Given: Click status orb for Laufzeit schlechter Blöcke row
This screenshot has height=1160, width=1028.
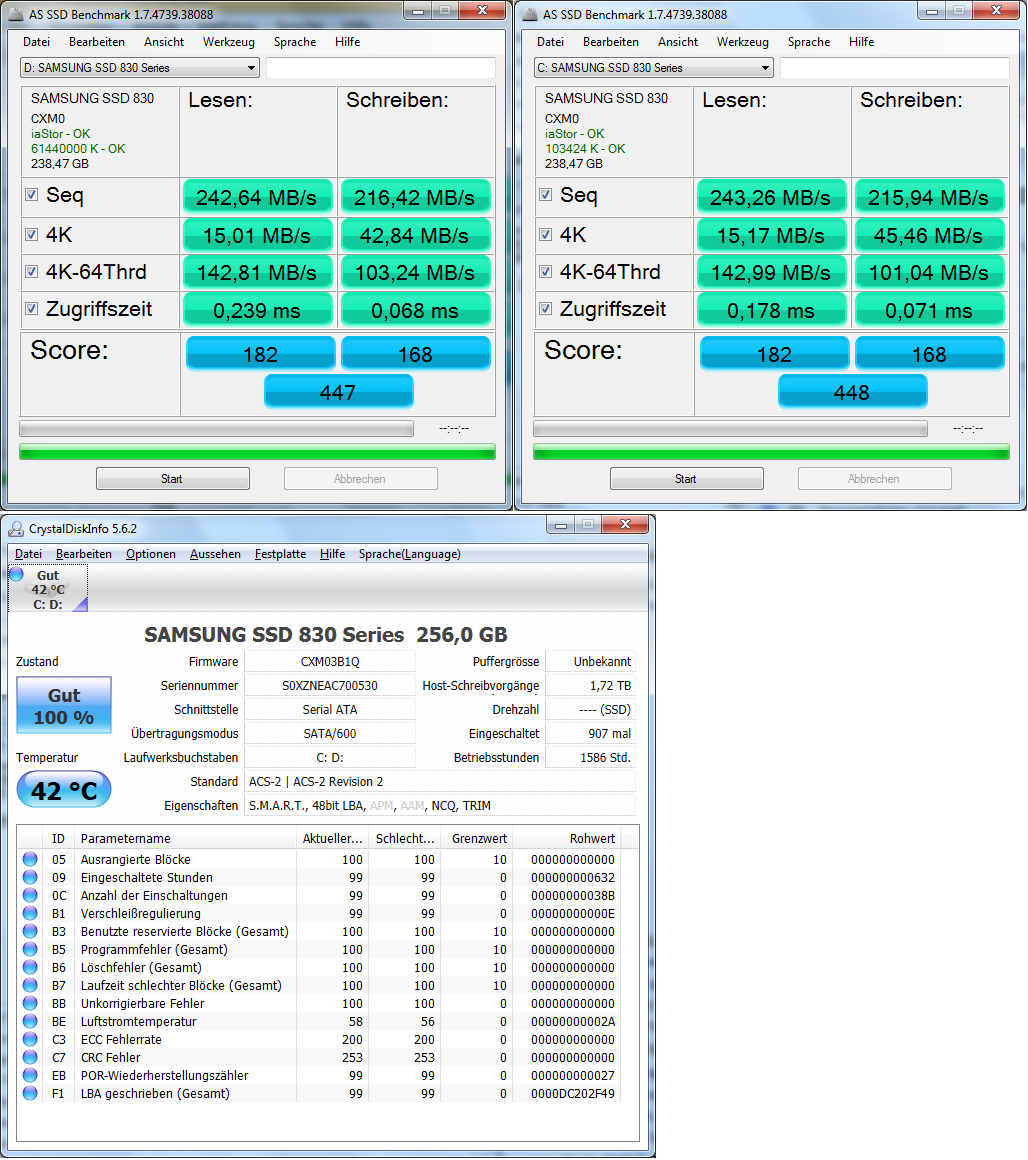Looking at the screenshot, I should [30, 985].
